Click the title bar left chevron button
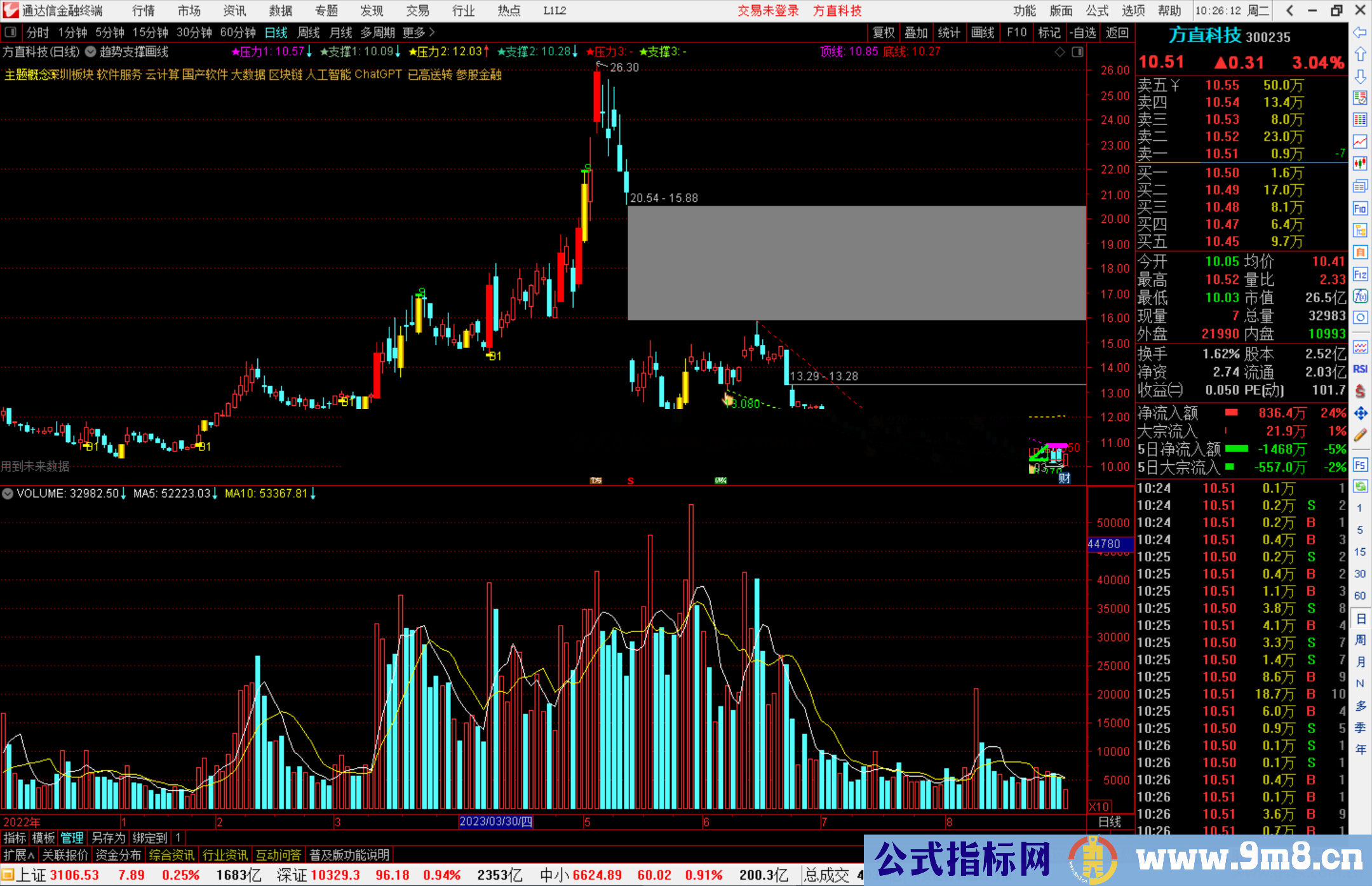The height and width of the screenshot is (886, 1372). click(1289, 10)
